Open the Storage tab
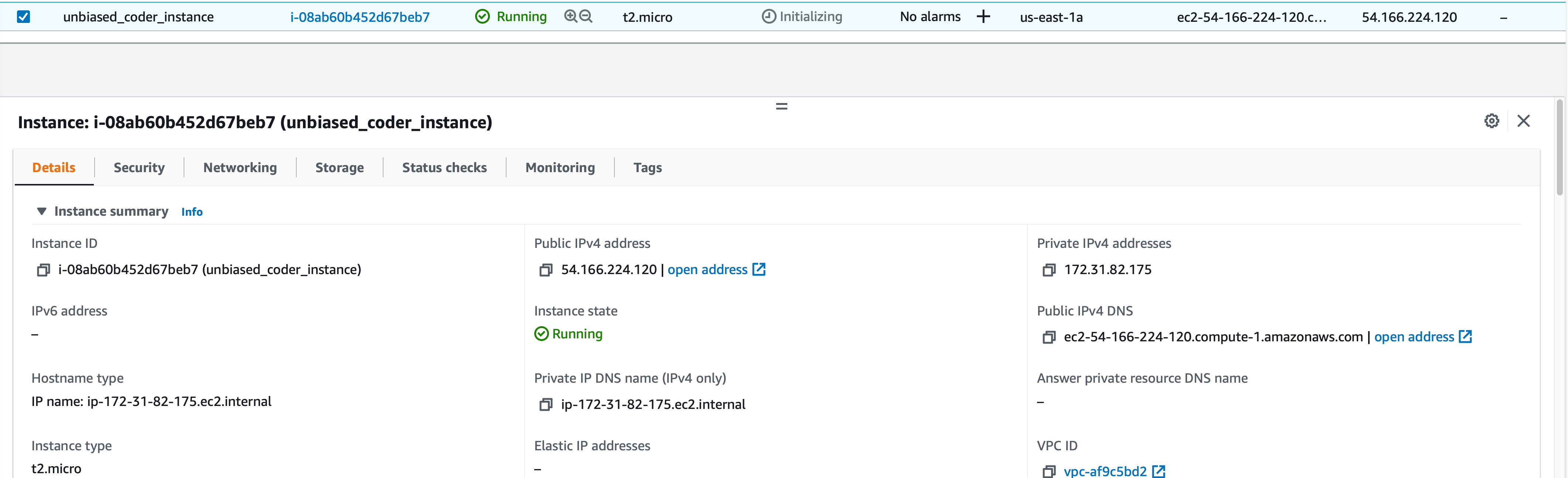This screenshot has width=1568, height=478. (x=340, y=167)
